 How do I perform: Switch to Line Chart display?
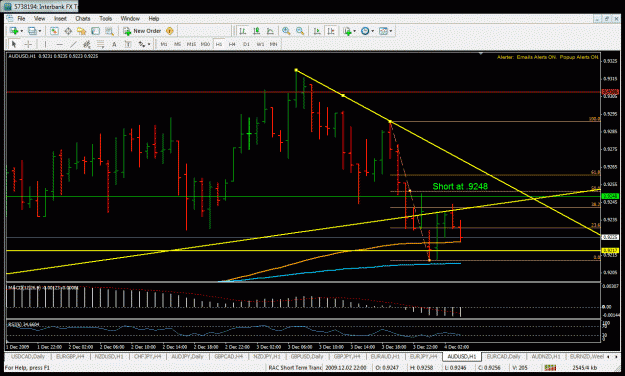coord(270,31)
